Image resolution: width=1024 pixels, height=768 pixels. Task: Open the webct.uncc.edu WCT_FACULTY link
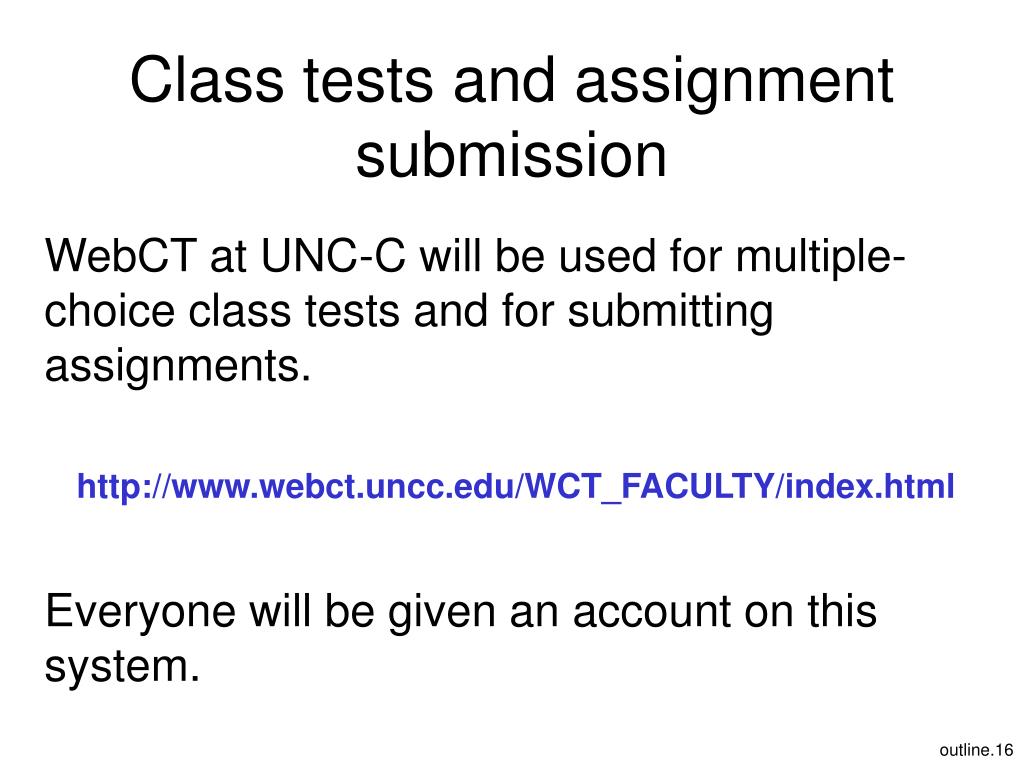515,487
